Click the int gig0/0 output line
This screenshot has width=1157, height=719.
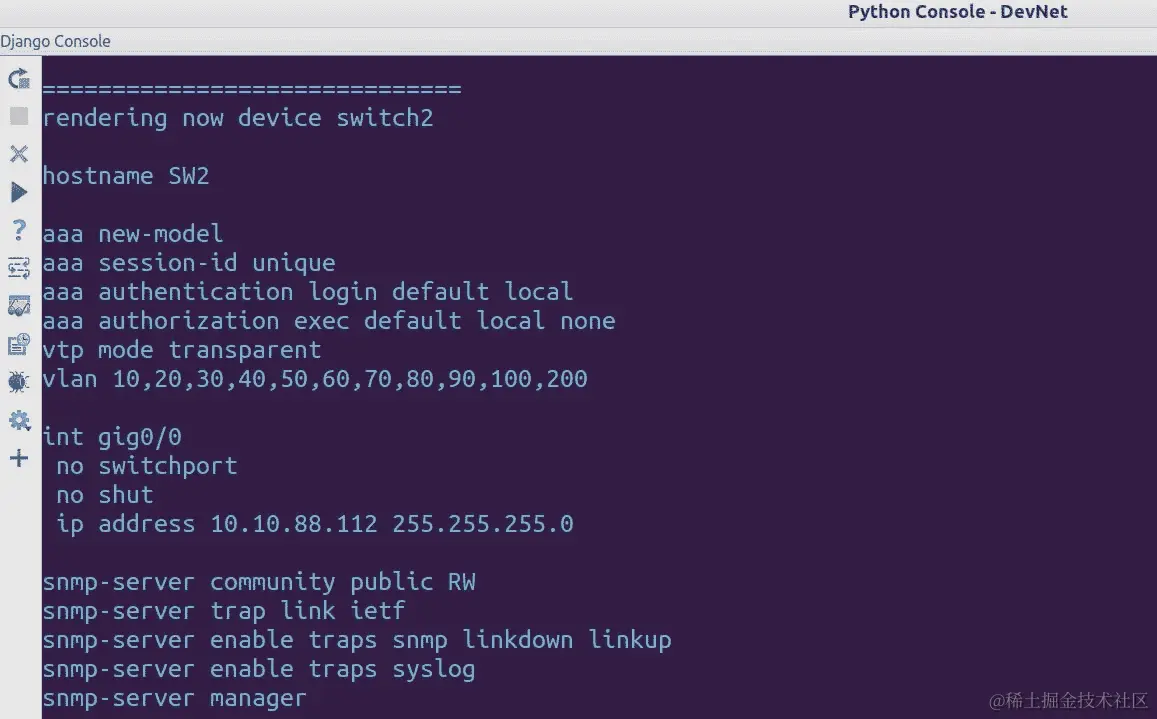pyautogui.click(x=112, y=437)
